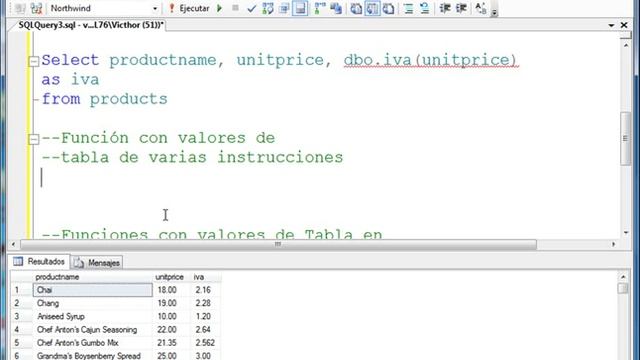
Task: Click Uncomment selected lines icon
Action: (424, 8)
